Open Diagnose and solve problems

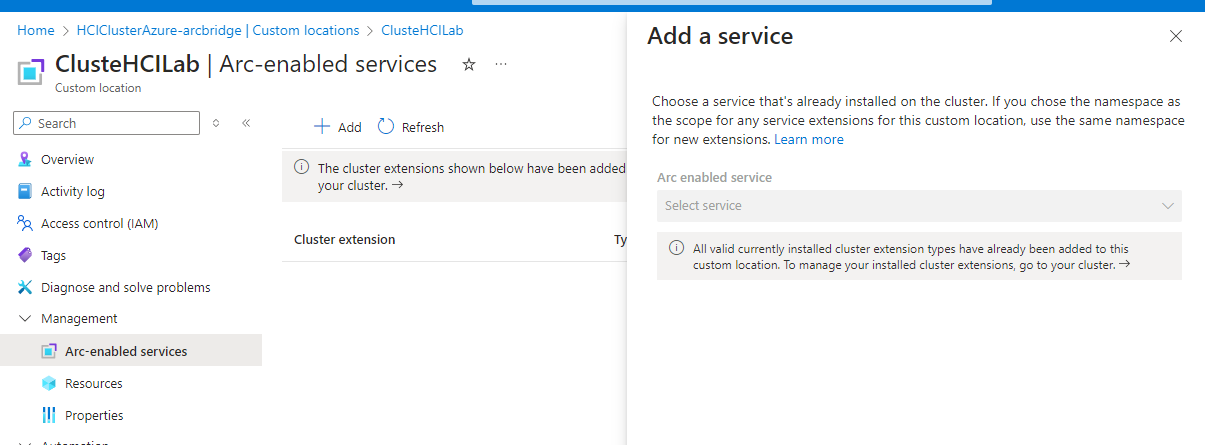[126, 287]
